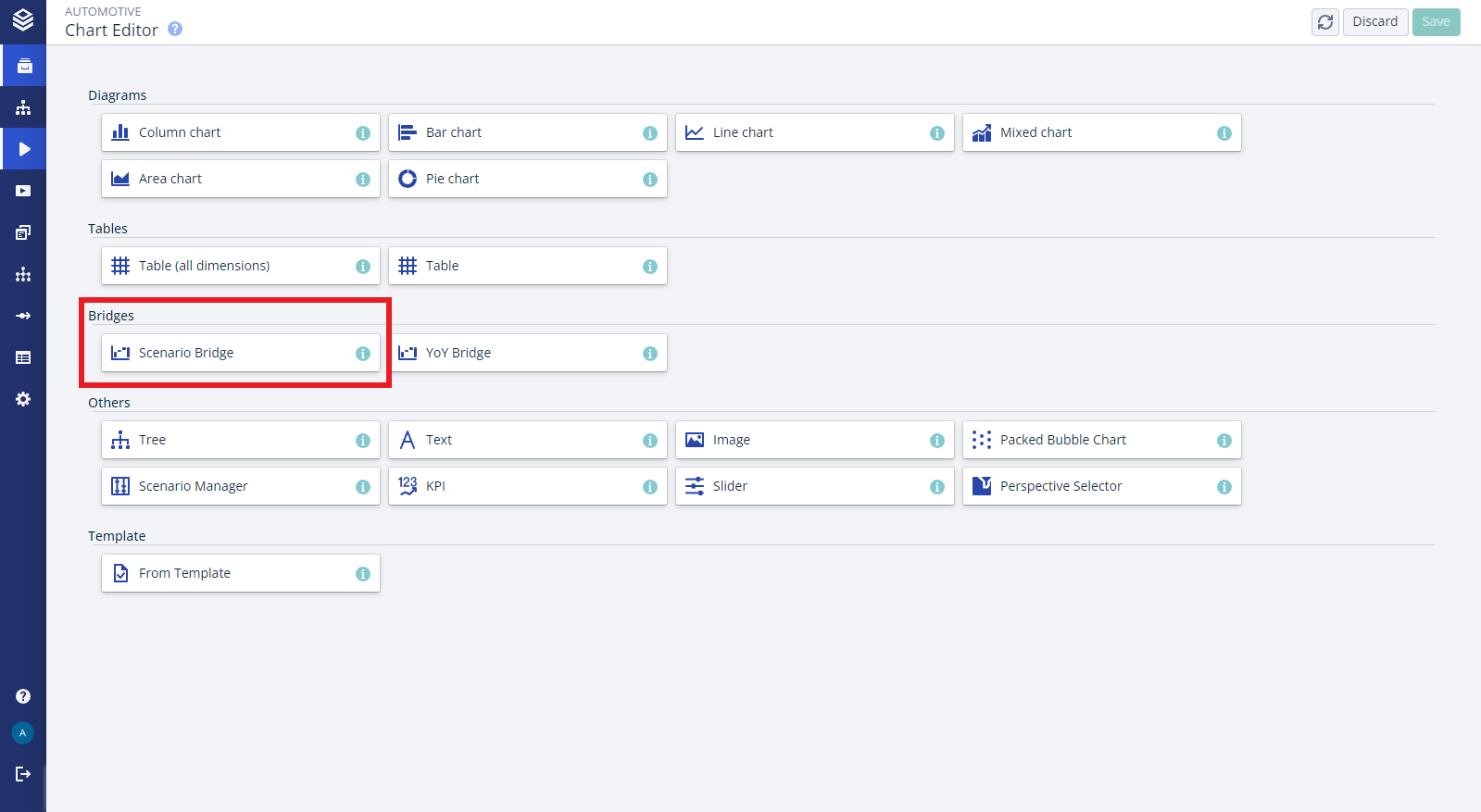
Task: Click the question mark help icon in sidebar
Action: point(23,696)
